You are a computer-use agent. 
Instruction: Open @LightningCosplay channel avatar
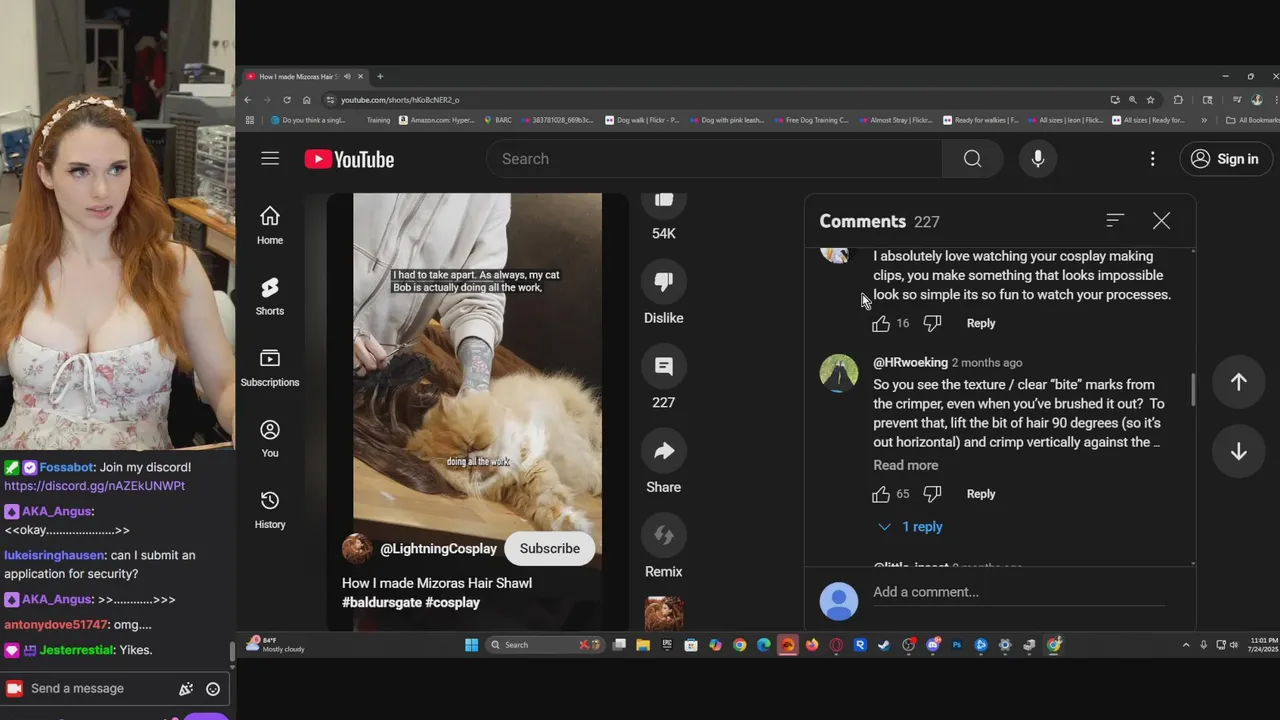tap(357, 549)
